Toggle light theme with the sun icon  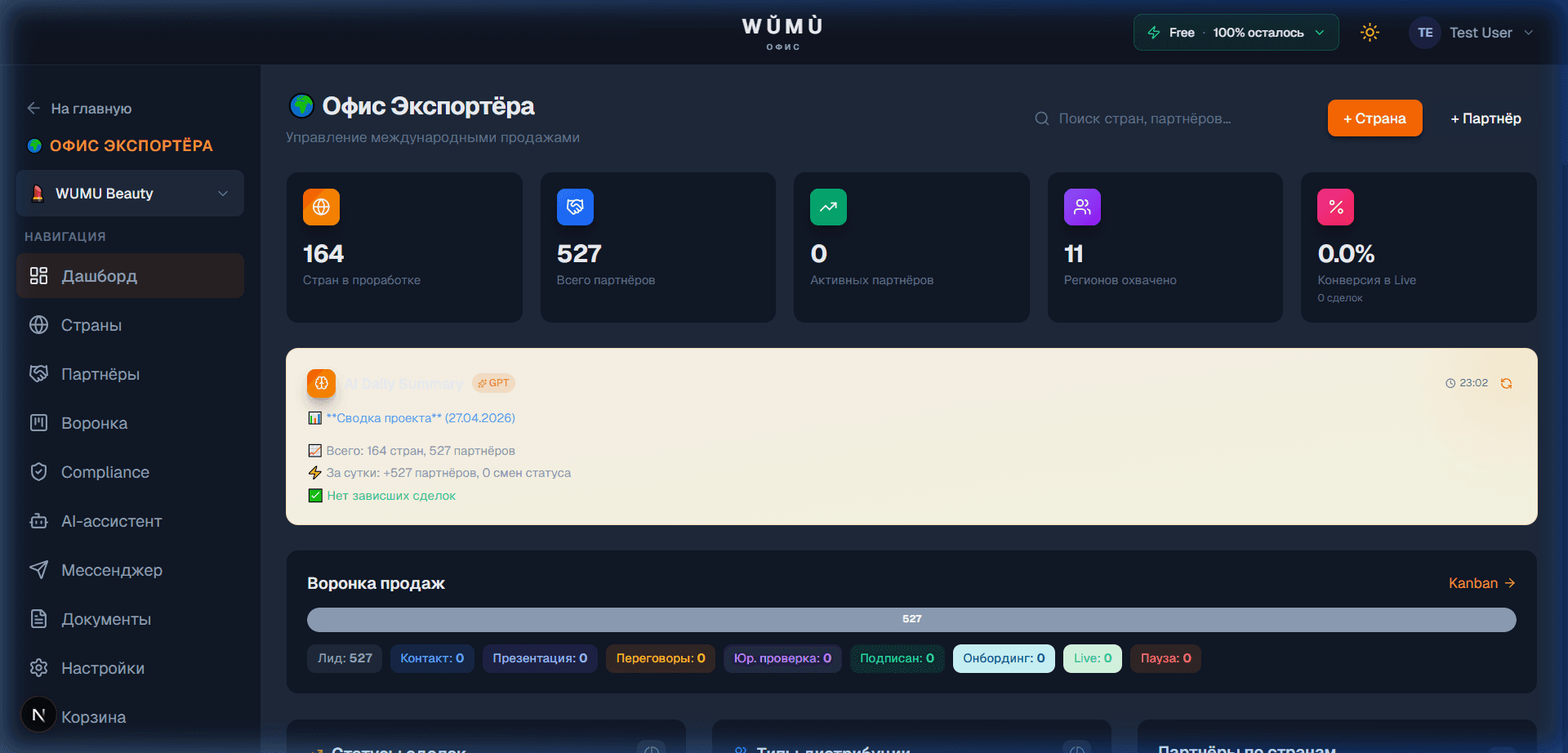point(1370,33)
